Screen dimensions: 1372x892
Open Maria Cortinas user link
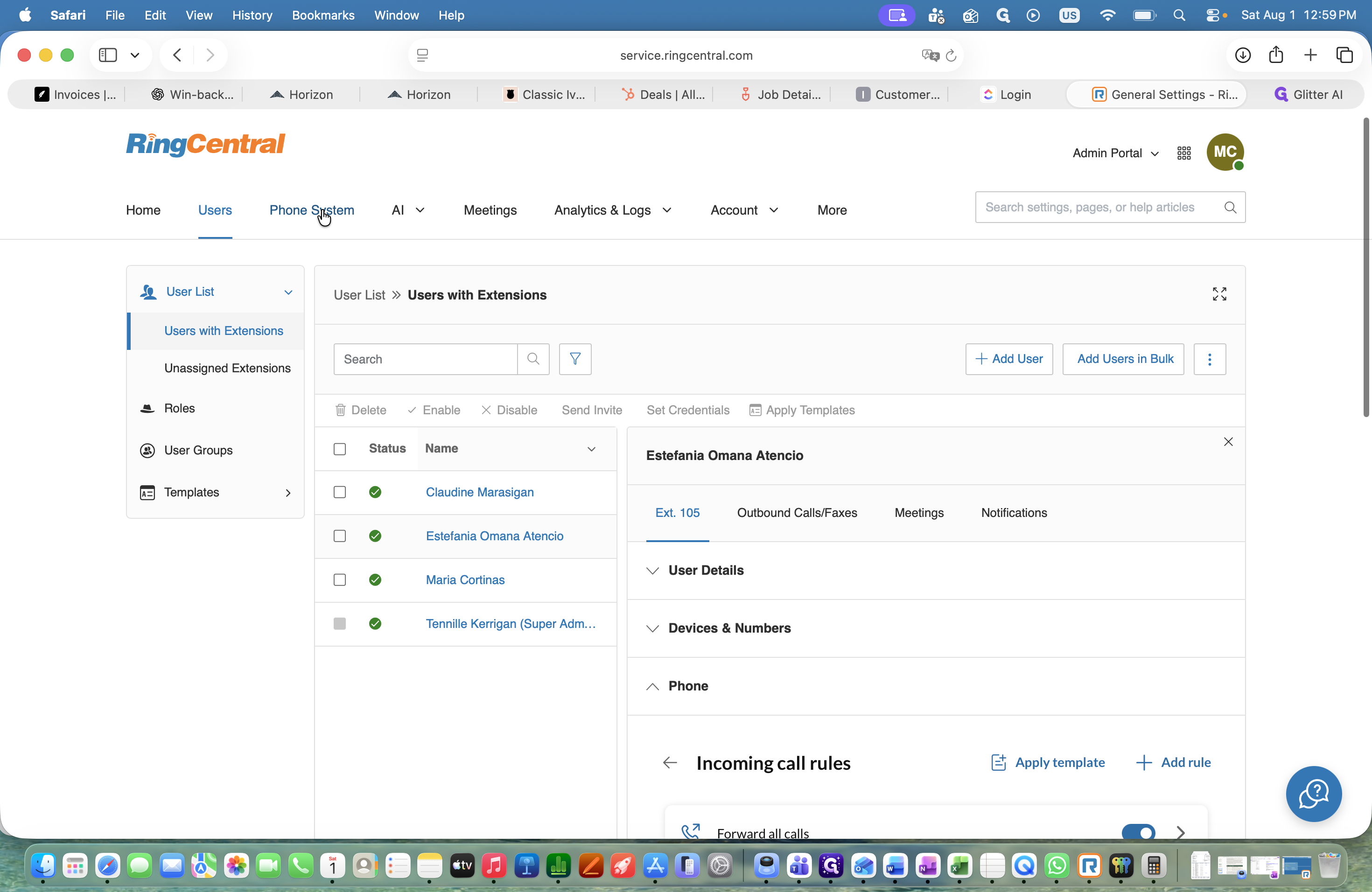pyautogui.click(x=465, y=580)
